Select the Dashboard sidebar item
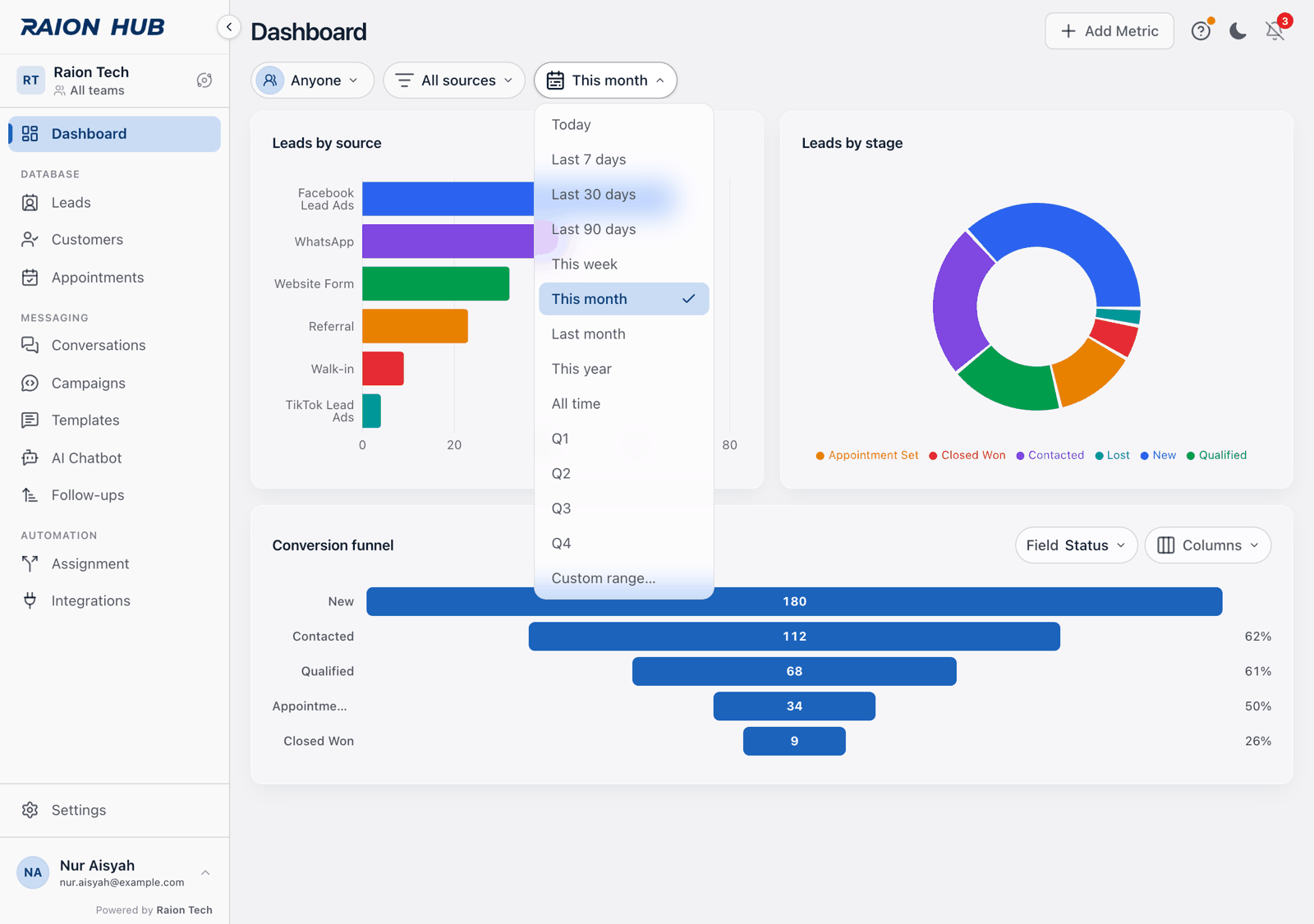 click(x=114, y=134)
